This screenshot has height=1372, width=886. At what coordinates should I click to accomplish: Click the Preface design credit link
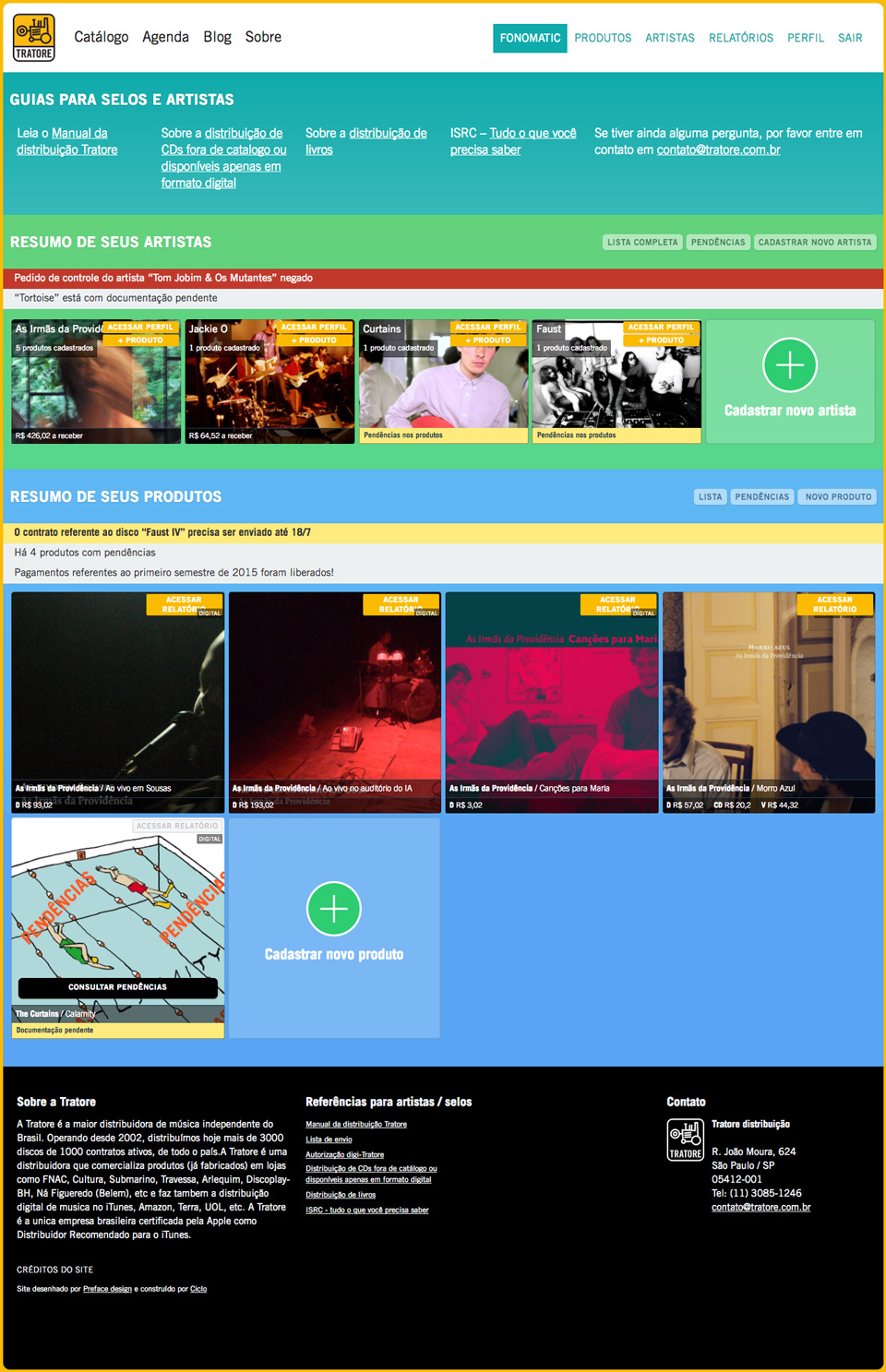pyautogui.click(x=107, y=1289)
